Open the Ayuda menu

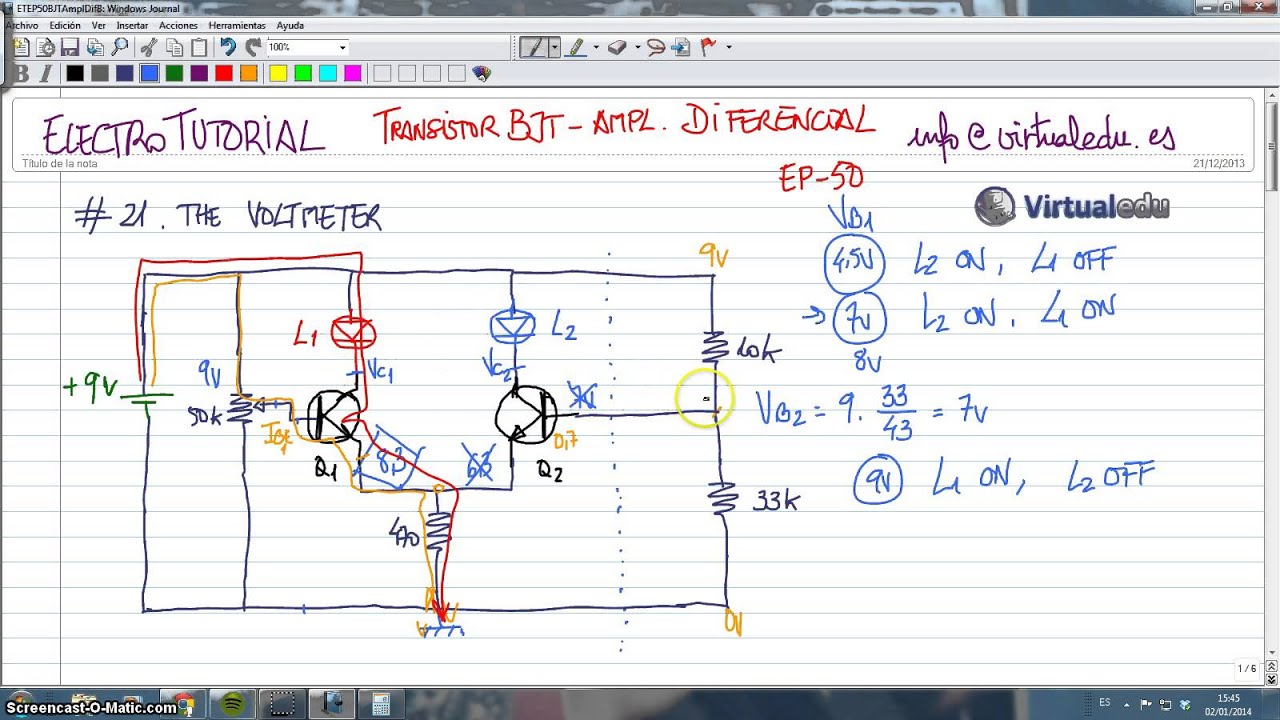[290, 25]
